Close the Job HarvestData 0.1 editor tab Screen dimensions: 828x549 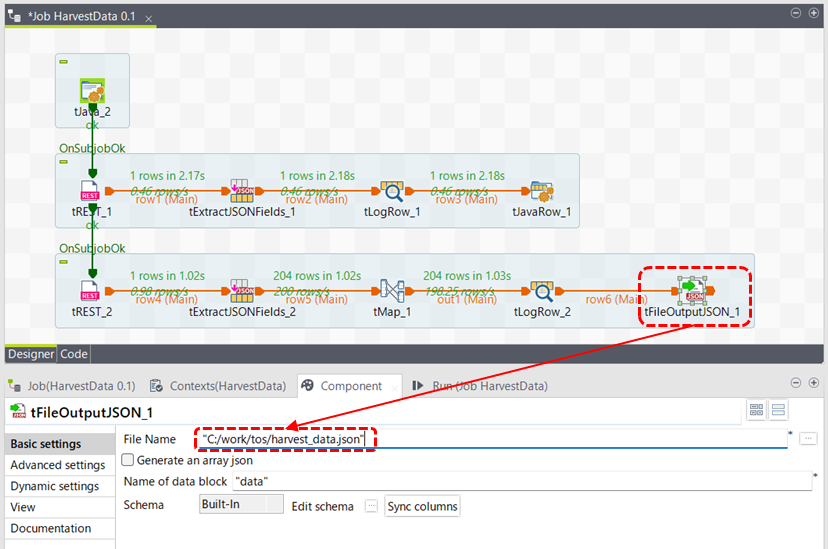click(x=149, y=18)
